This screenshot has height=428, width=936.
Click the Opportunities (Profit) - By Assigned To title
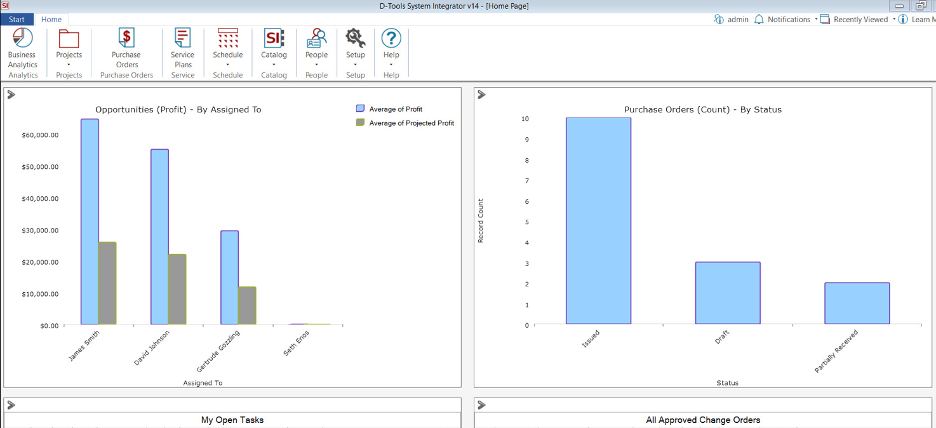(x=178, y=110)
